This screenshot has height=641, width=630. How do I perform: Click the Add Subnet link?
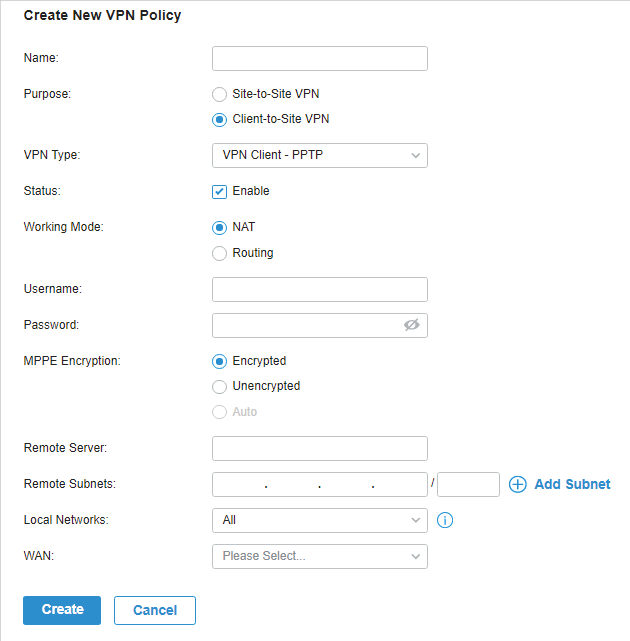[x=572, y=484]
